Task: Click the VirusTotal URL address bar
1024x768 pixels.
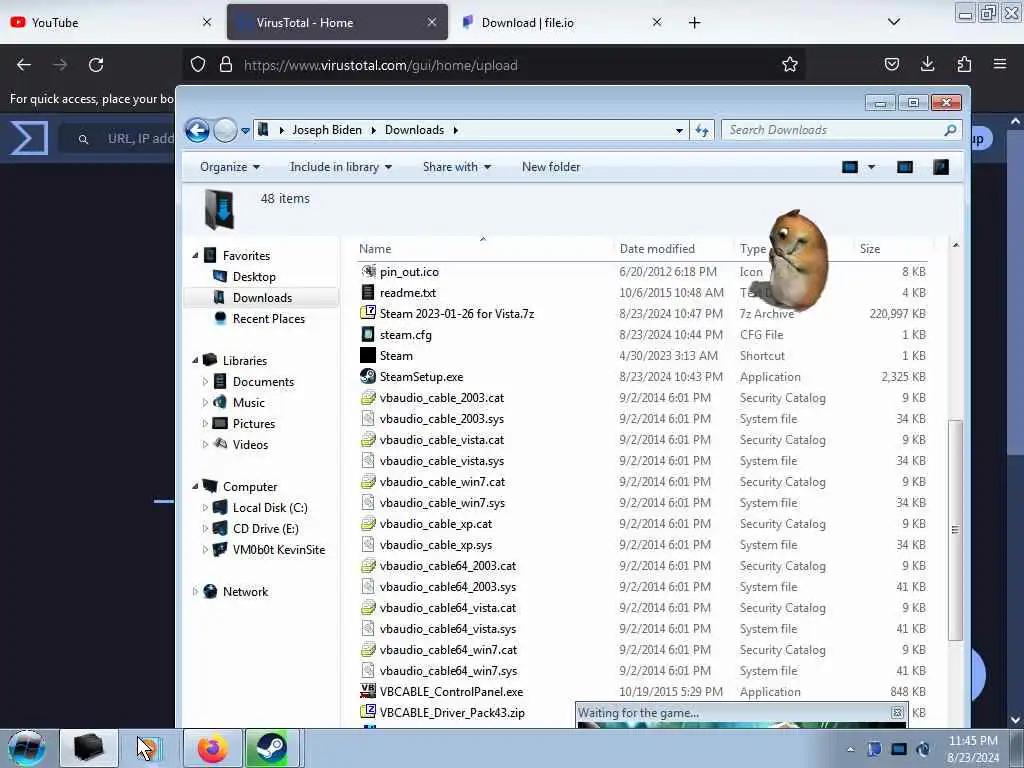Action: coord(494,65)
